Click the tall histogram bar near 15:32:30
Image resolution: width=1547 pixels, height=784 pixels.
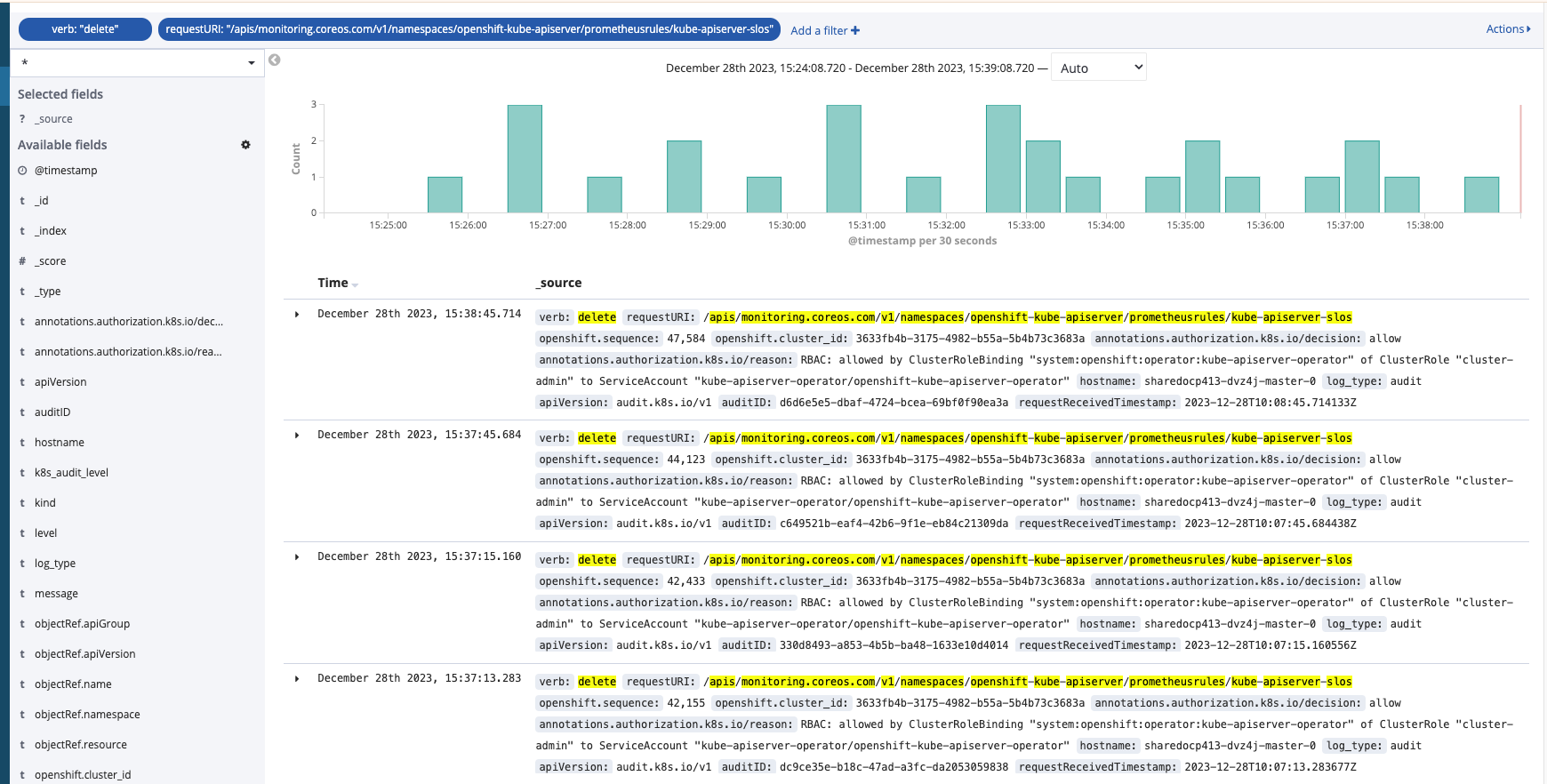[x=1003, y=159]
